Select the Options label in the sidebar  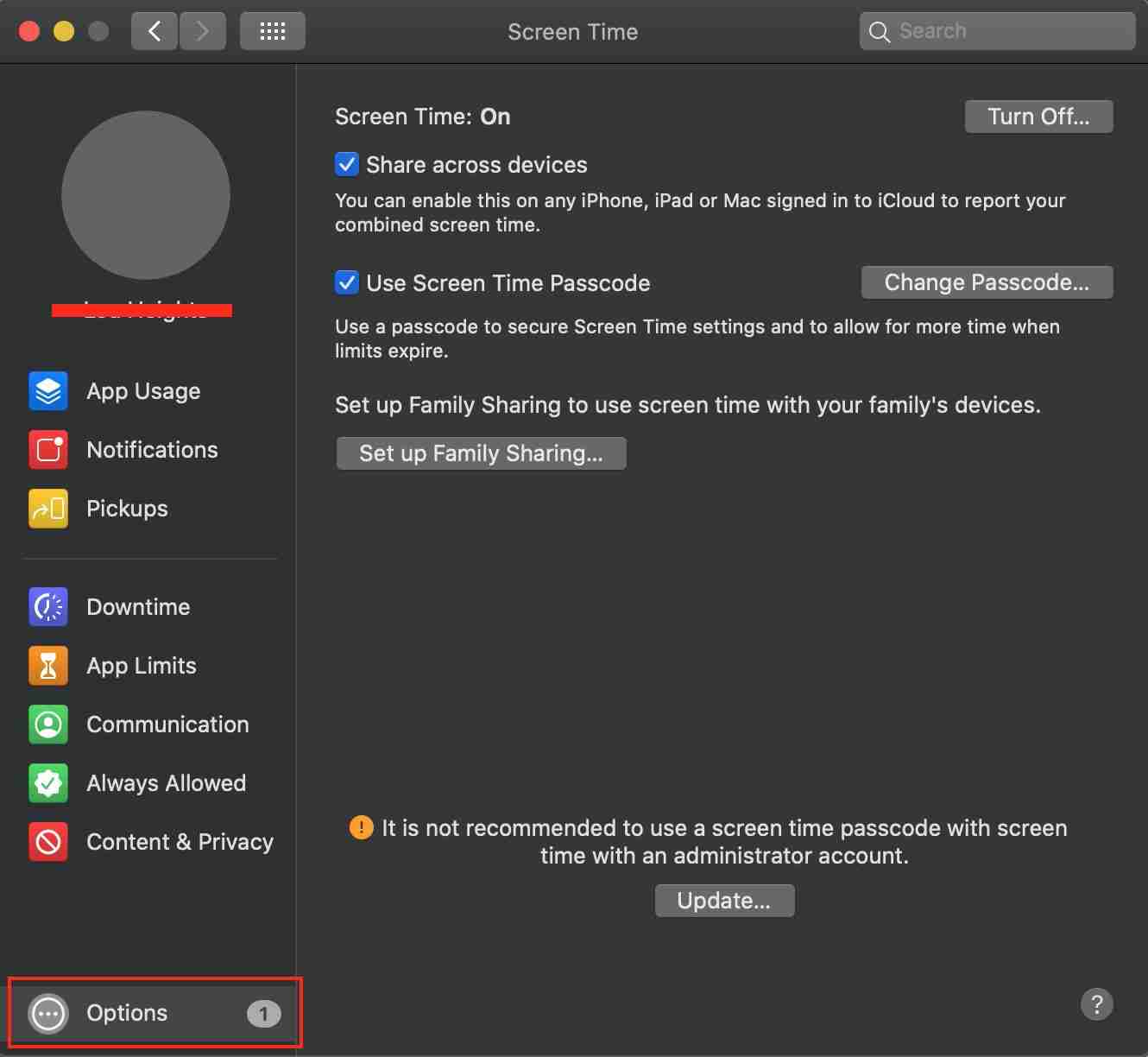click(x=127, y=1013)
